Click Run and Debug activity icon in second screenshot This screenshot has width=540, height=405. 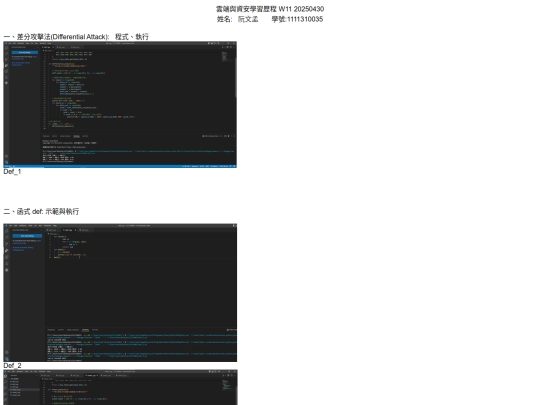7,250
